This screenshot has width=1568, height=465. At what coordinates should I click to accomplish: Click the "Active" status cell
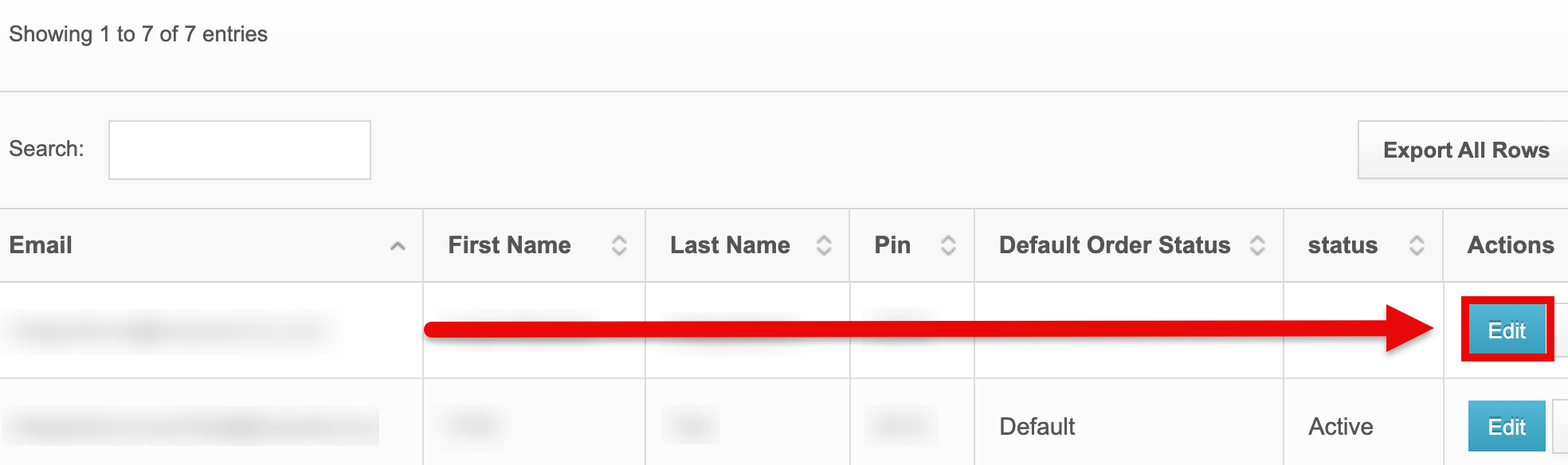(1340, 427)
